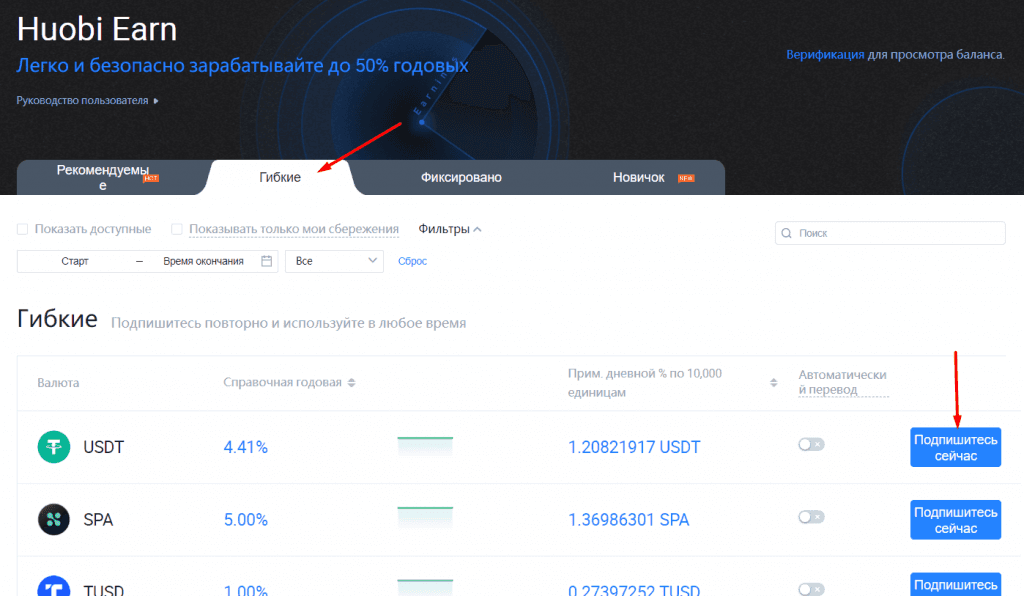1024x596 pixels.
Task: Click the 4.41% rate for USDT
Action: point(246,447)
